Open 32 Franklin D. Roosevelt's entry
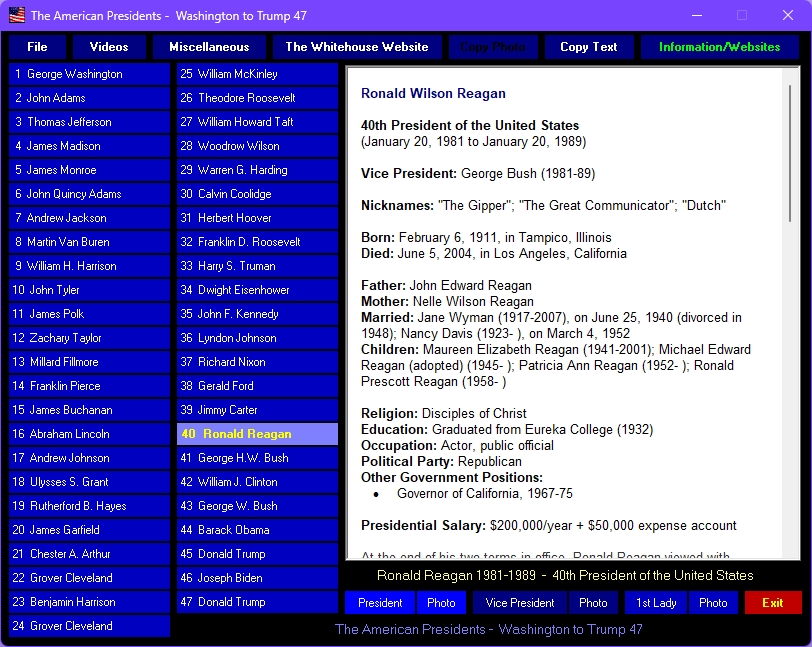 click(x=257, y=242)
